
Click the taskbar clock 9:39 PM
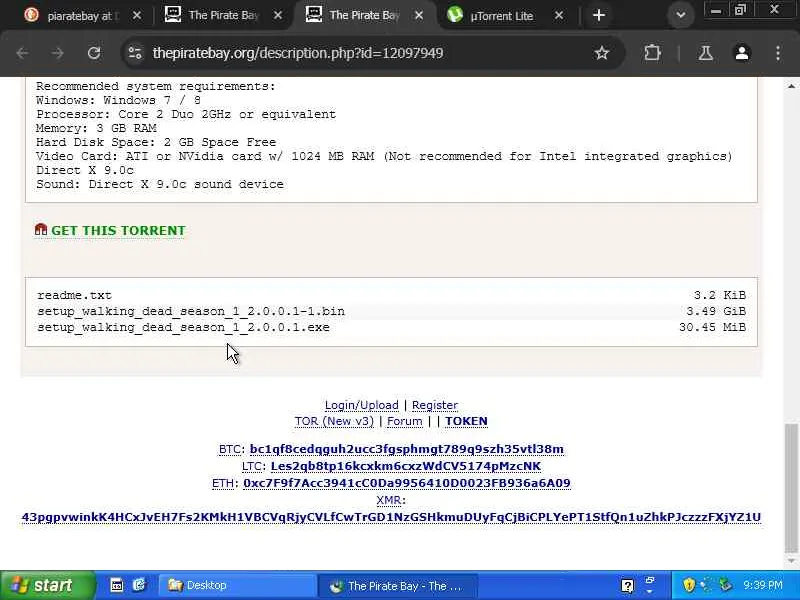click(763, 585)
